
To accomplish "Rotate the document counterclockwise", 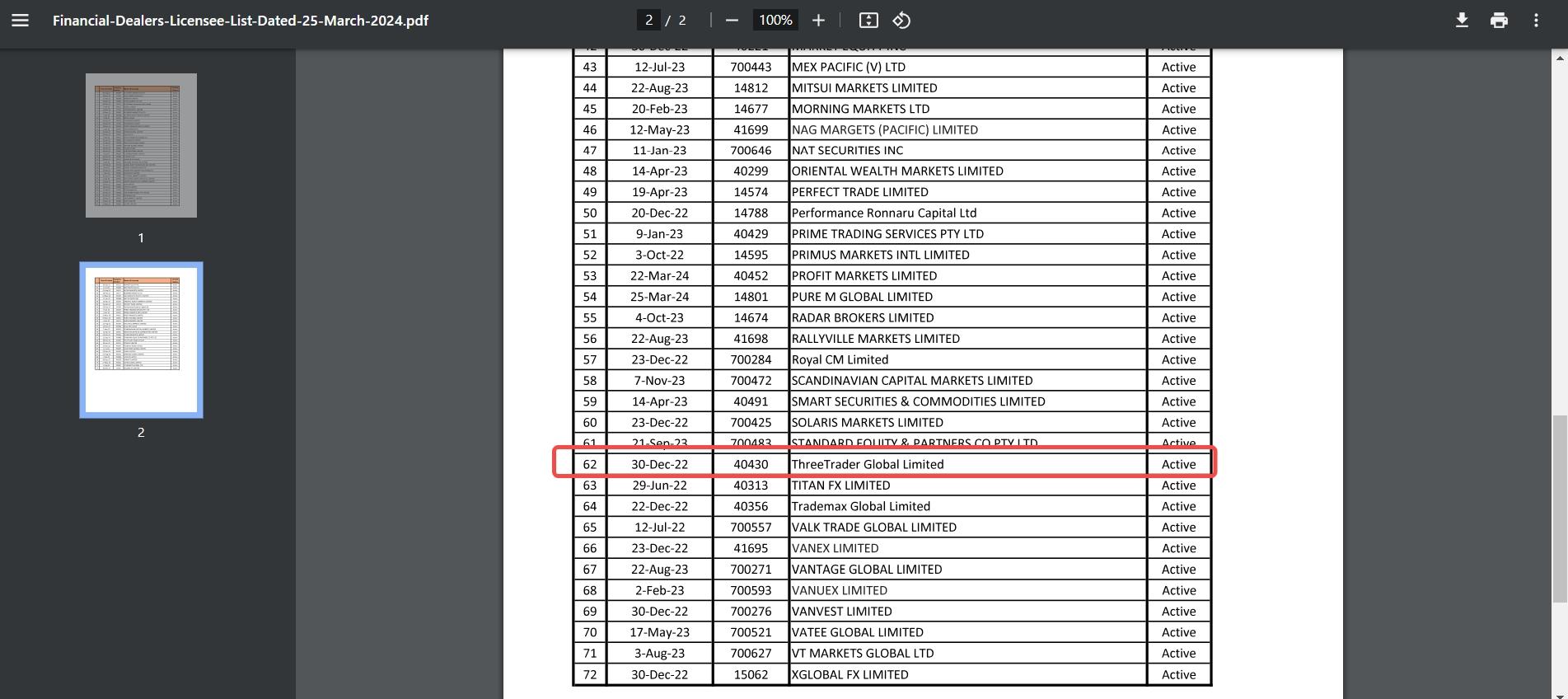I will (x=901, y=21).
